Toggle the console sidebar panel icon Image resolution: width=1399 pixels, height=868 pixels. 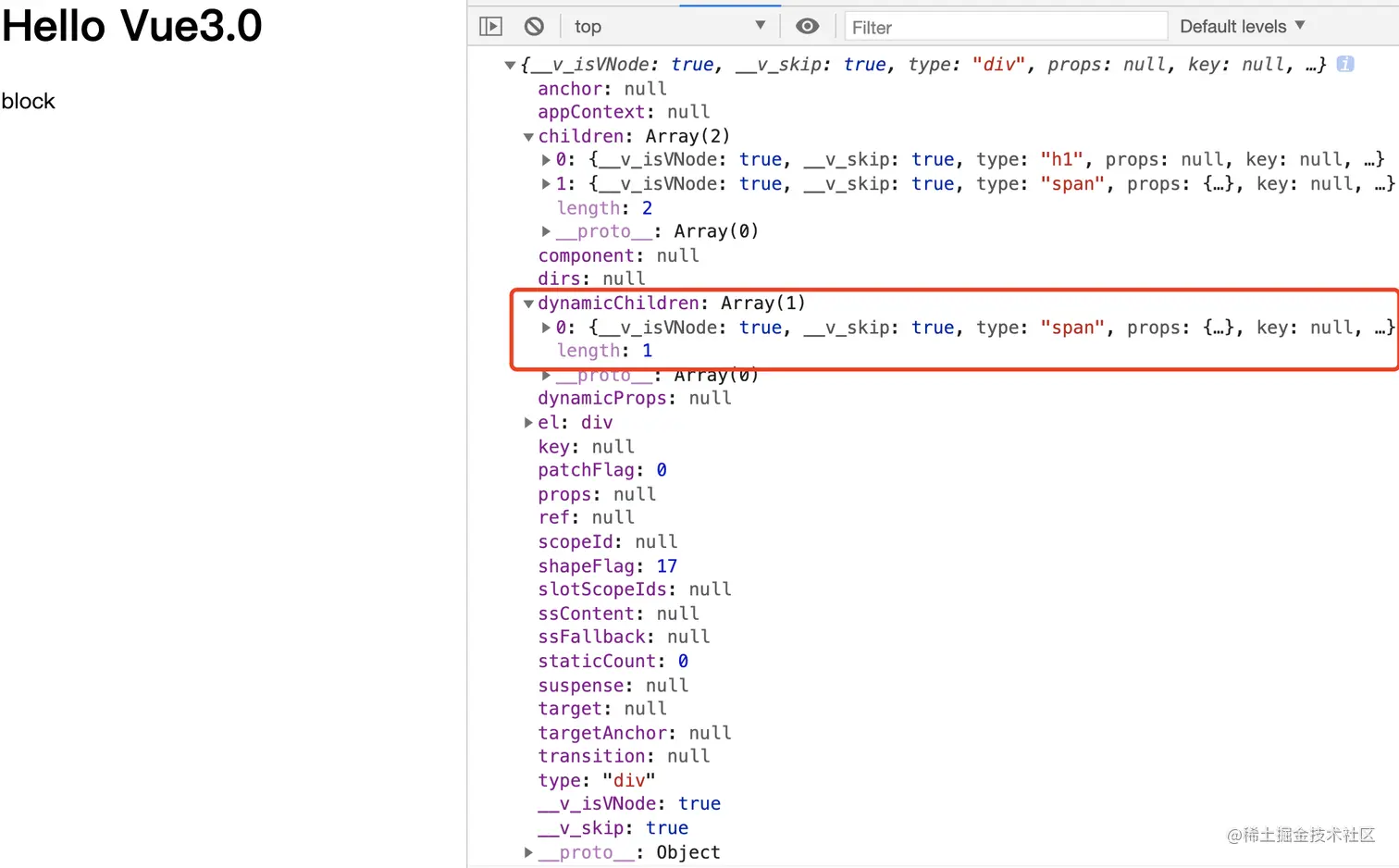[490, 27]
